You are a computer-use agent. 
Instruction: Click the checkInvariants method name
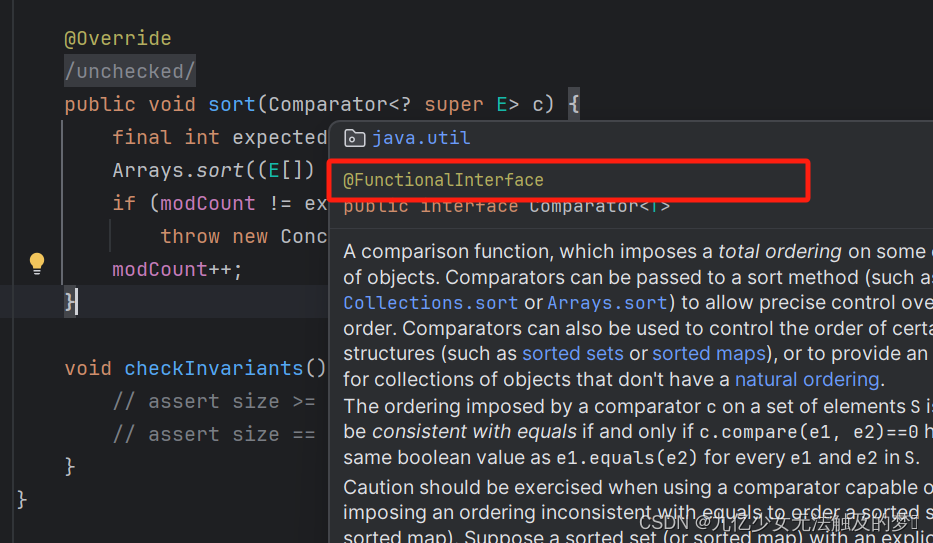click(214, 368)
